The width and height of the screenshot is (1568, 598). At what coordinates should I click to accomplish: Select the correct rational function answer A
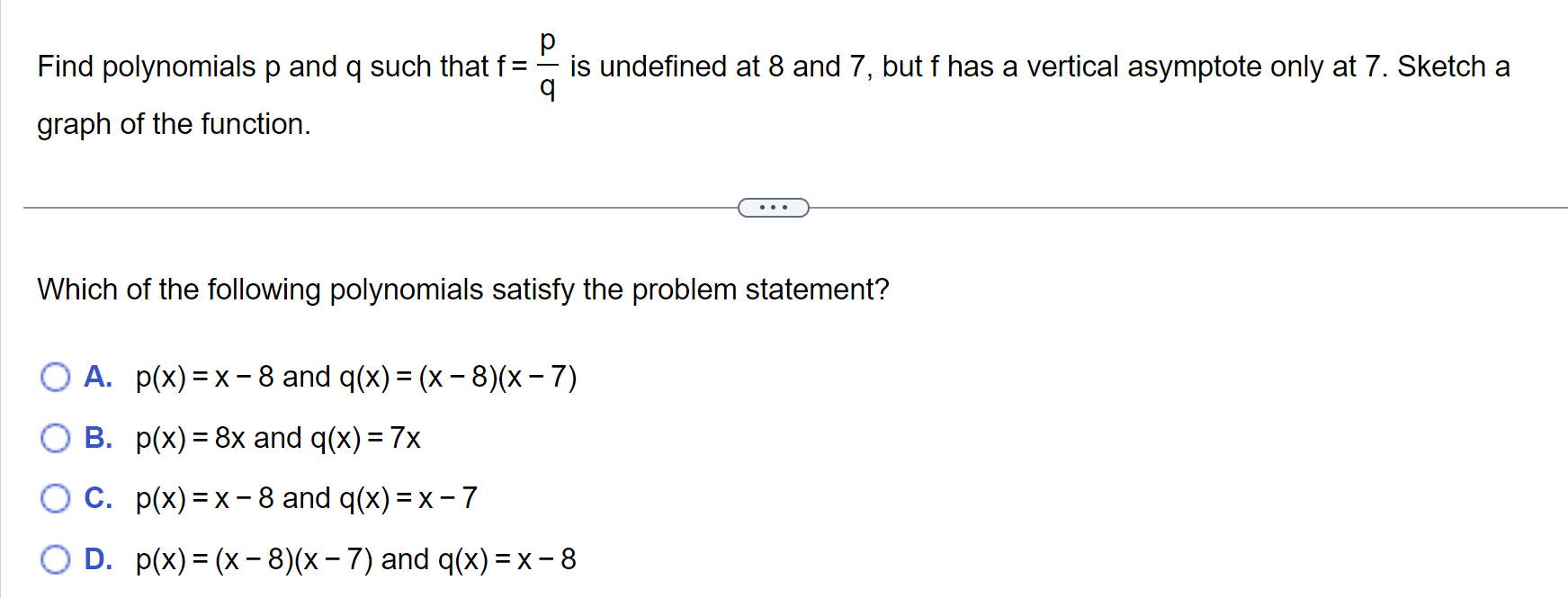click(x=56, y=378)
